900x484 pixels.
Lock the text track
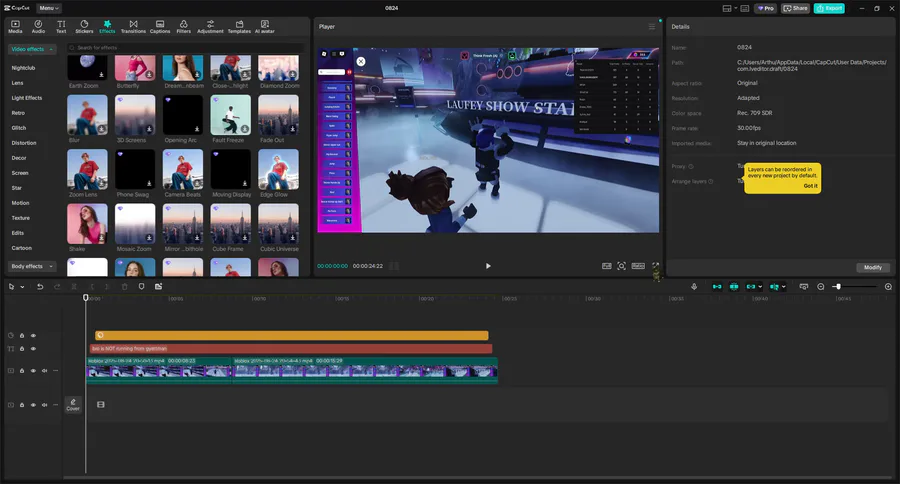(x=22, y=349)
